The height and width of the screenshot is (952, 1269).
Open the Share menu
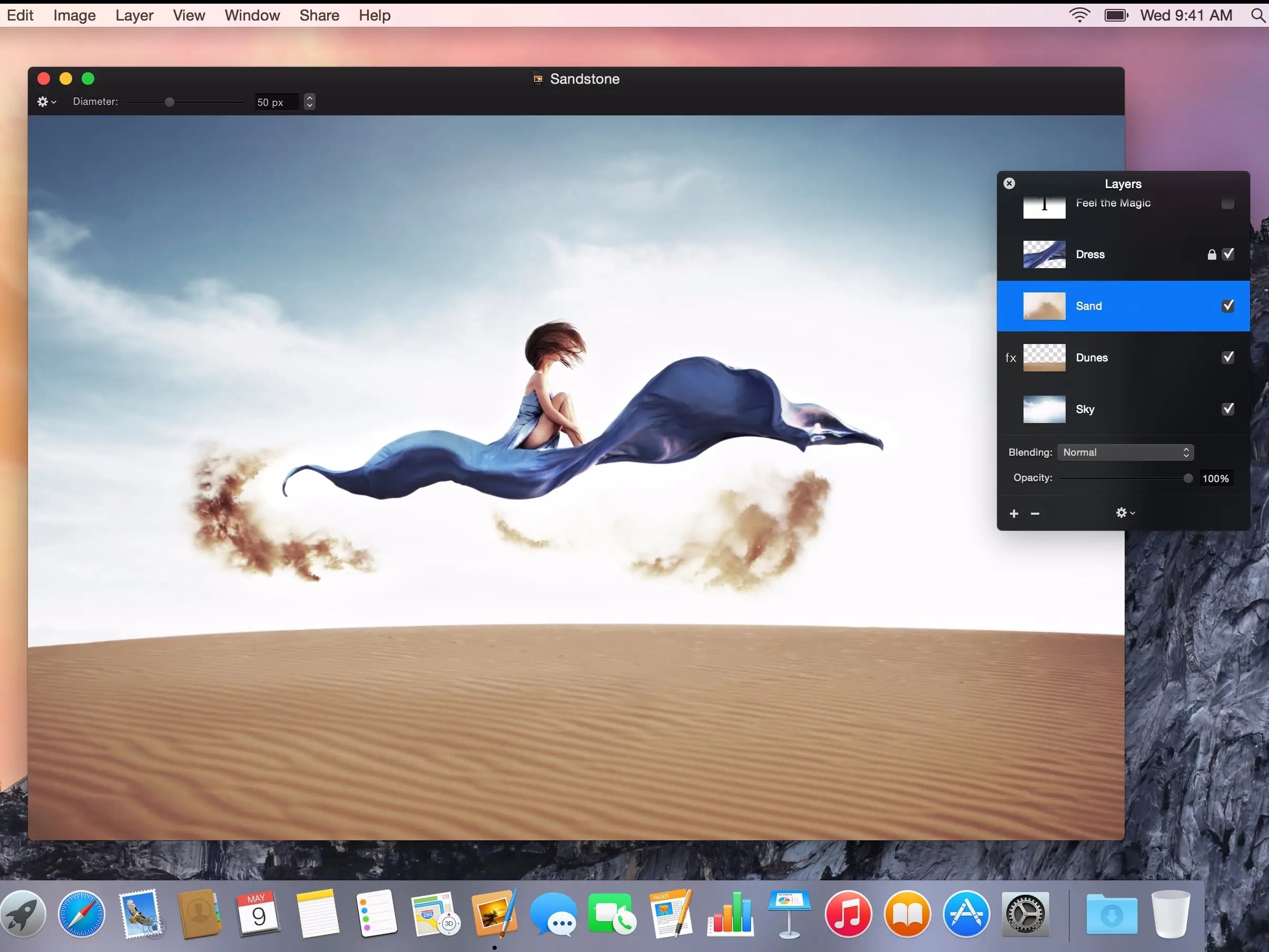click(x=319, y=15)
